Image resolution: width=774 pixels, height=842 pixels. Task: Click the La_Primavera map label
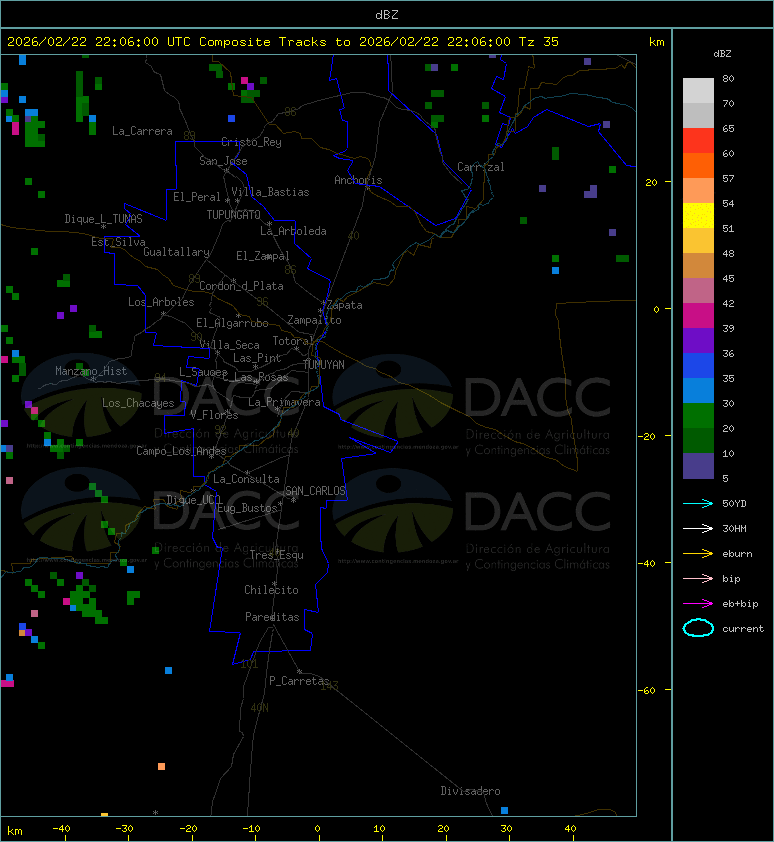pyautogui.click(x=284, y=402)
